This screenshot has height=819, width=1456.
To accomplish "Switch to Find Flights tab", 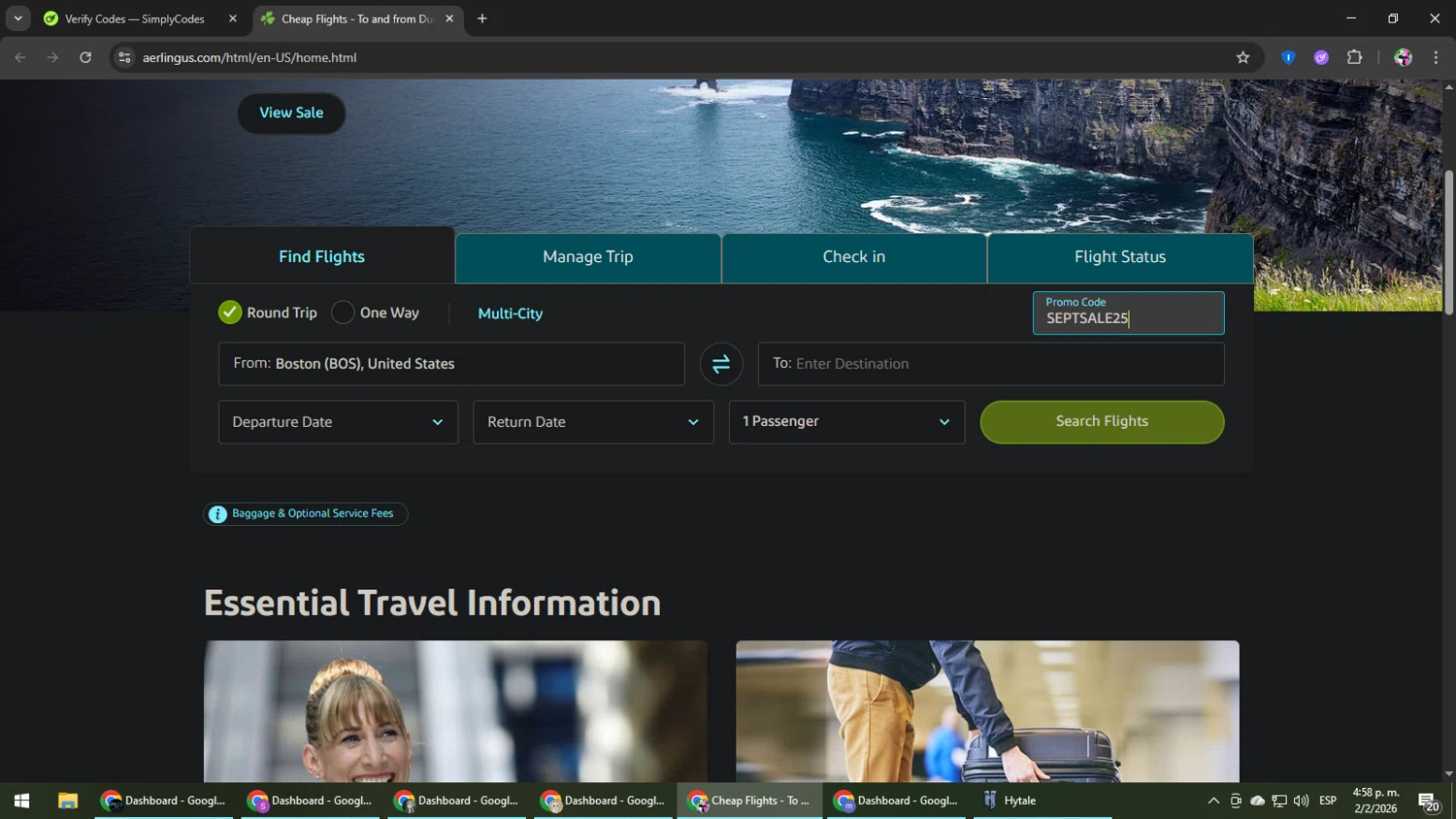I will click(x=322, y=256).
